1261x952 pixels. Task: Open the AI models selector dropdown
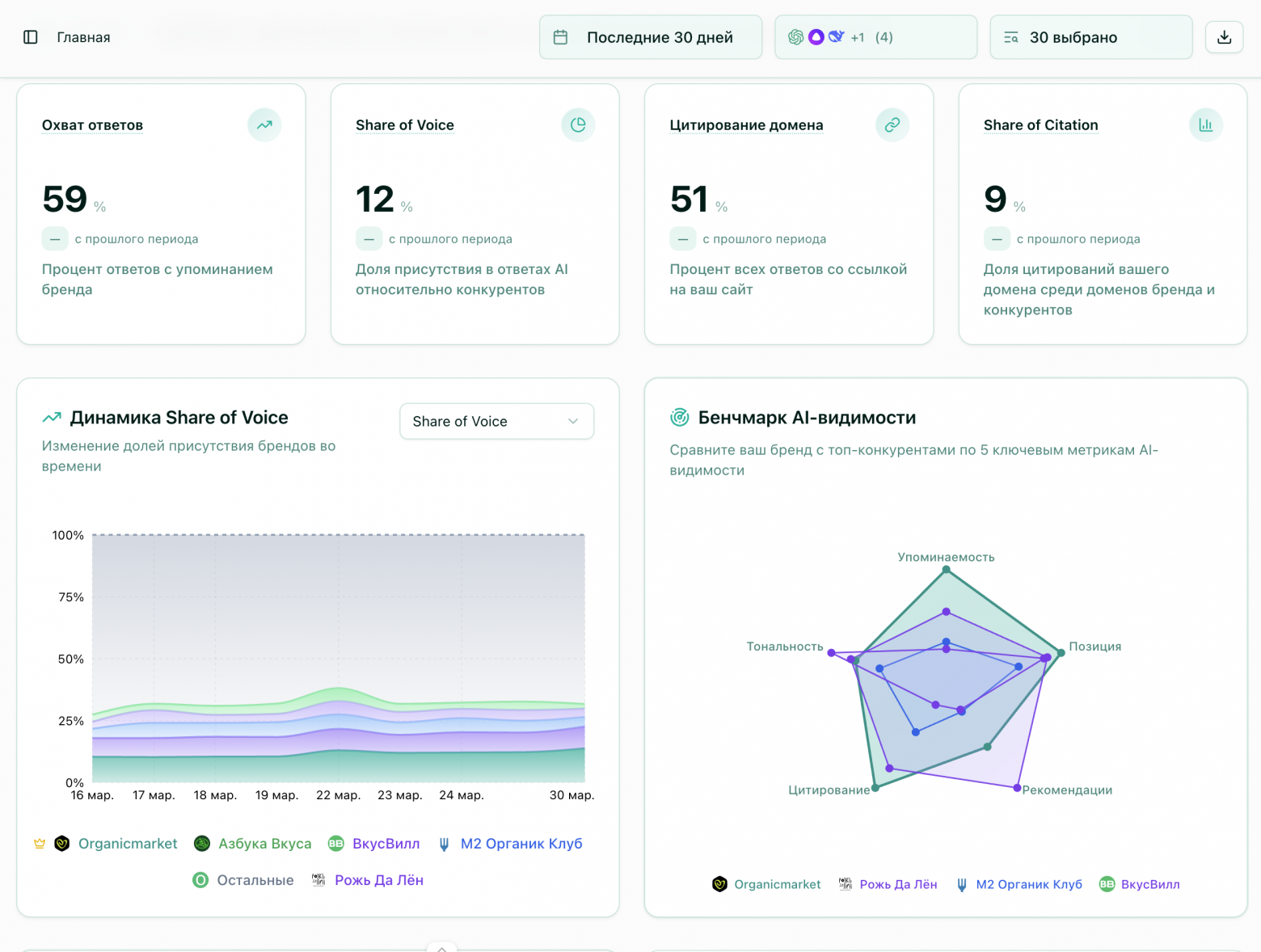coord(875,37)
